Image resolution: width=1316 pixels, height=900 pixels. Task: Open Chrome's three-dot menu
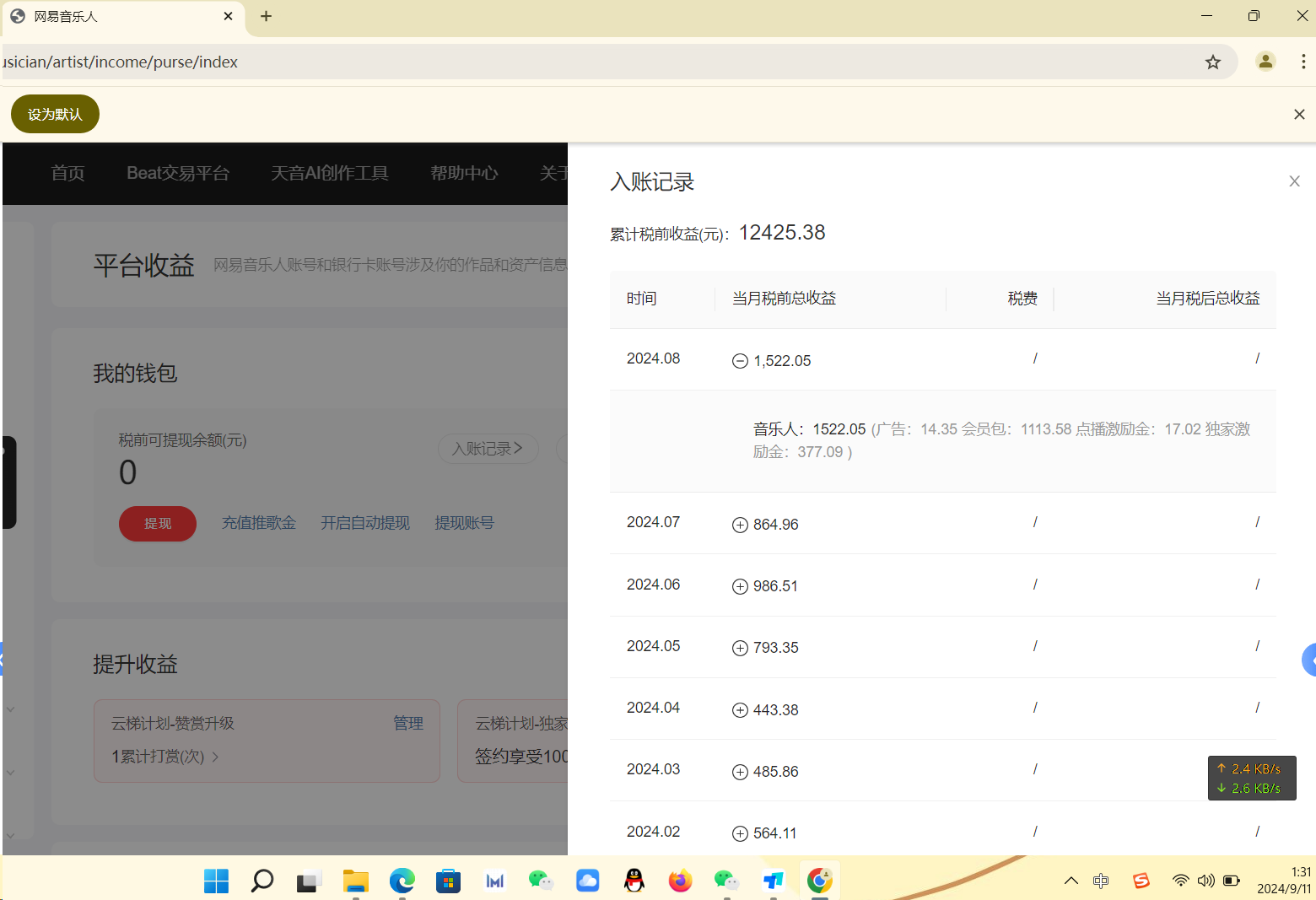pos(1303,62)
